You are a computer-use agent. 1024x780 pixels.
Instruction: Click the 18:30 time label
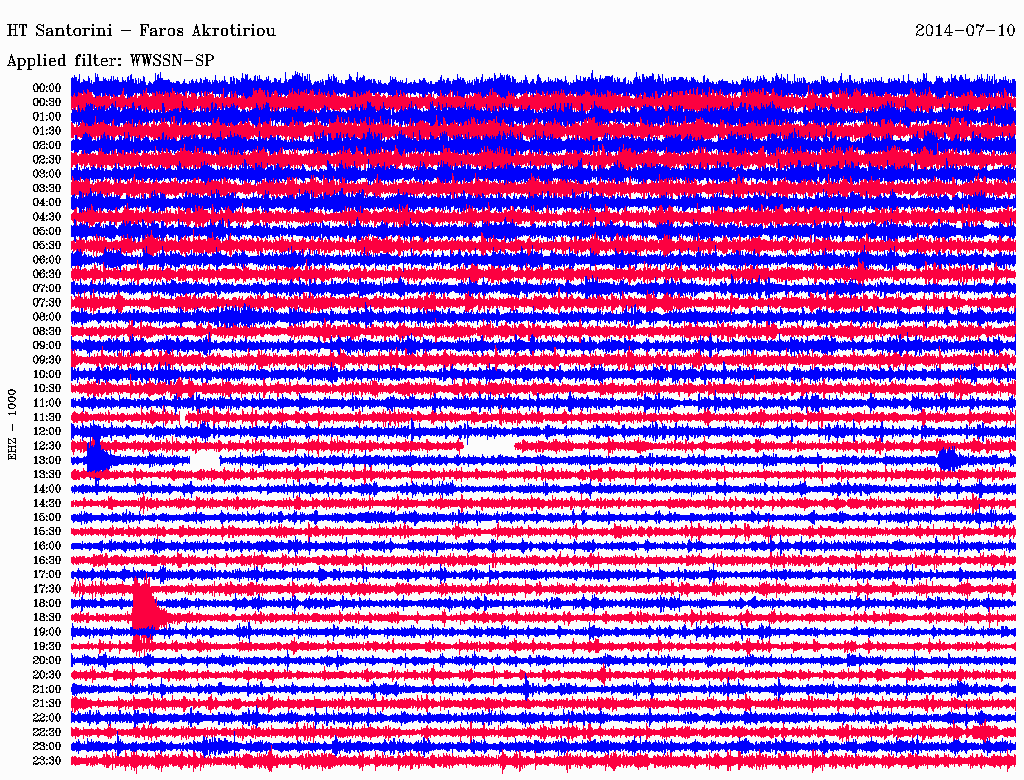[47, 618]
